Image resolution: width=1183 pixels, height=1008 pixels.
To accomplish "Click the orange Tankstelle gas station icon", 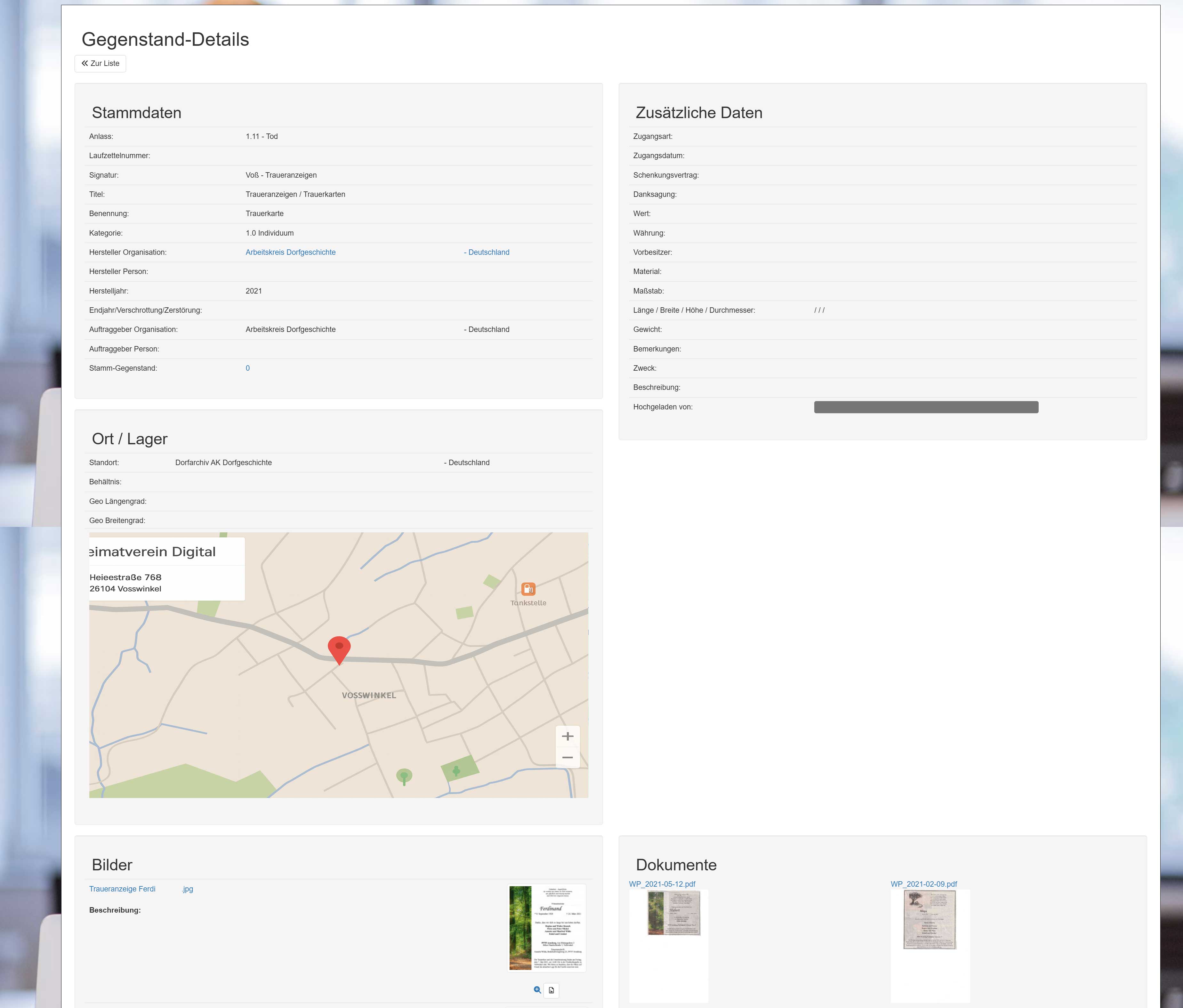I will (x=528, y=589).
